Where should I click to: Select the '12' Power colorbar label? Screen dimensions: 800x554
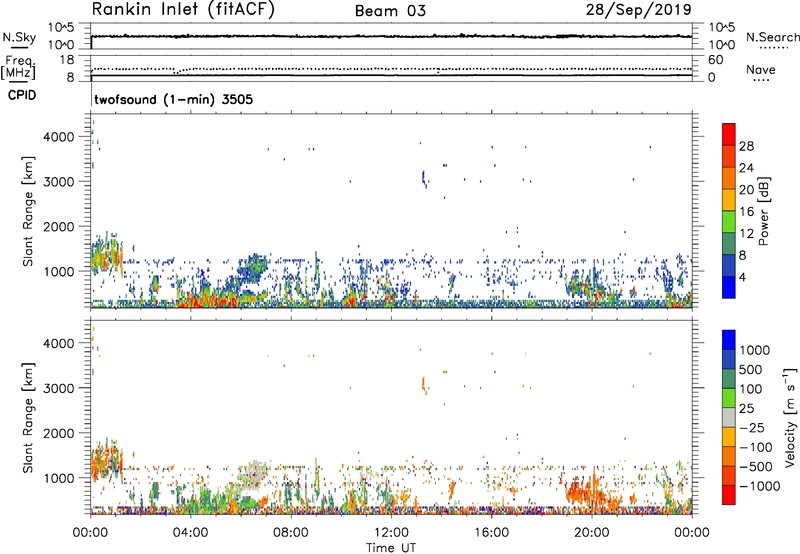(746, 234)
